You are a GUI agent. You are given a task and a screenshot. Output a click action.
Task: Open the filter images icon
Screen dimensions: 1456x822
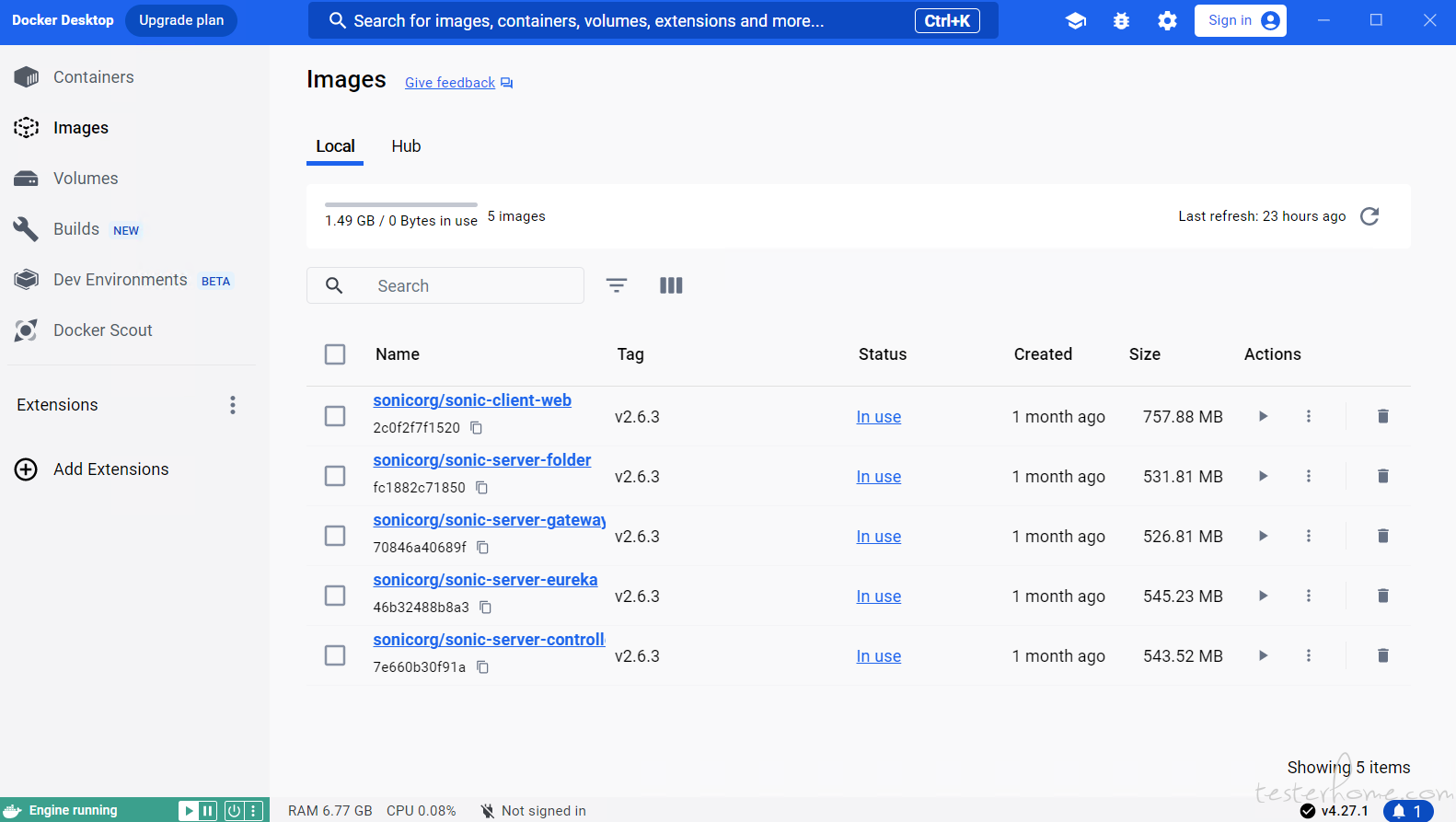[617, 285]
